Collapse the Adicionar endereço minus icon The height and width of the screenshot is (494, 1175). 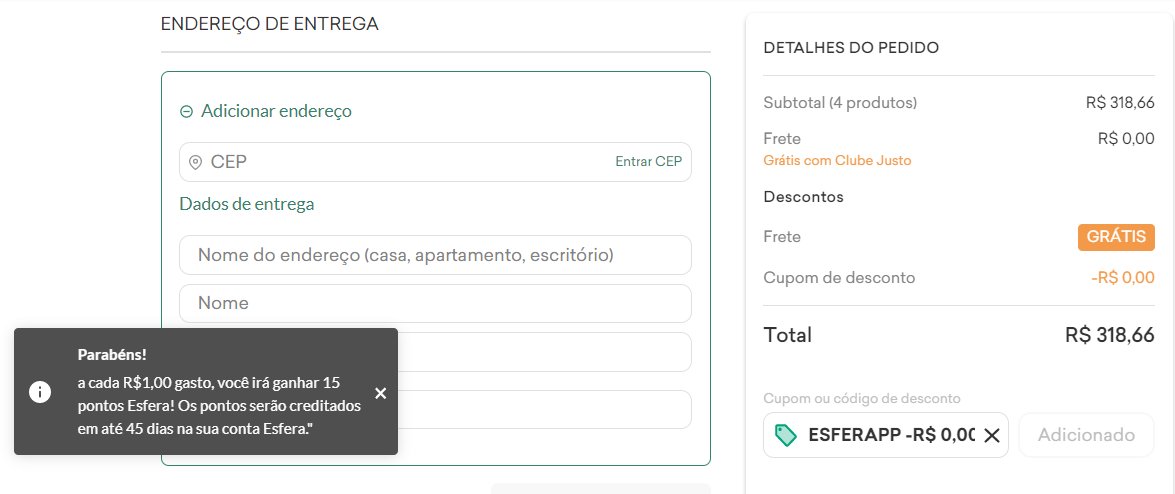[187, 112]
